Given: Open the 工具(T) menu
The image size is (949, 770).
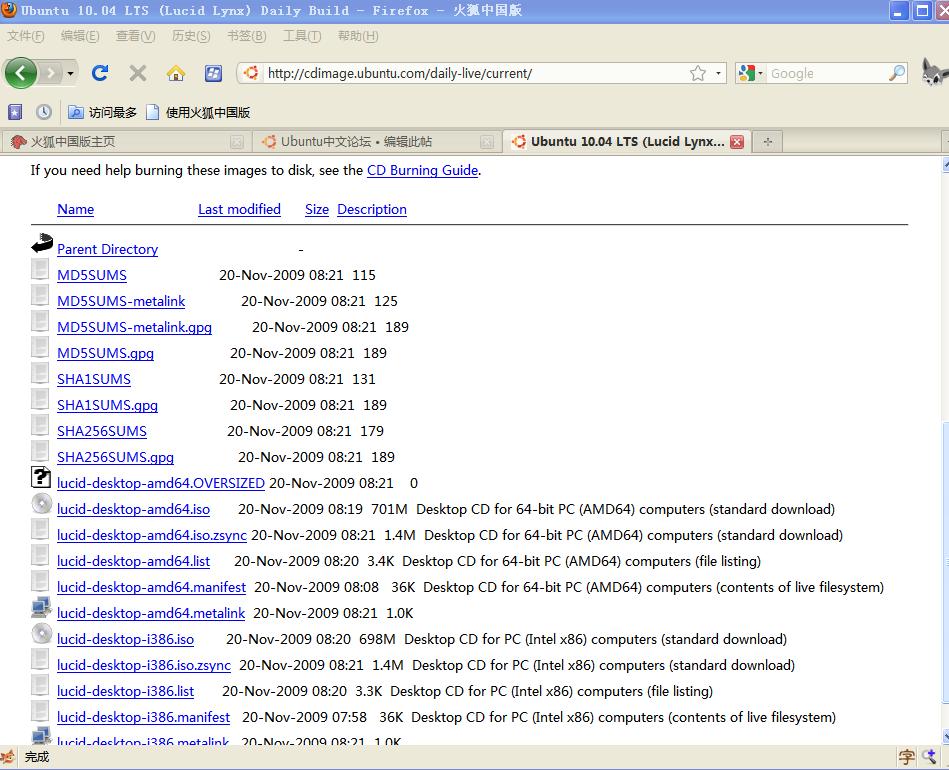Looking at the screenshot, I should [302, 36].
